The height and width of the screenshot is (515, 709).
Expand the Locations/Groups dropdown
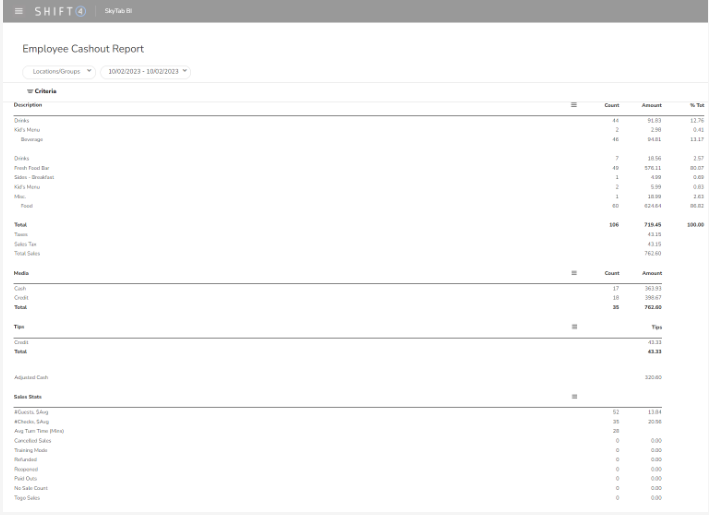59,71
